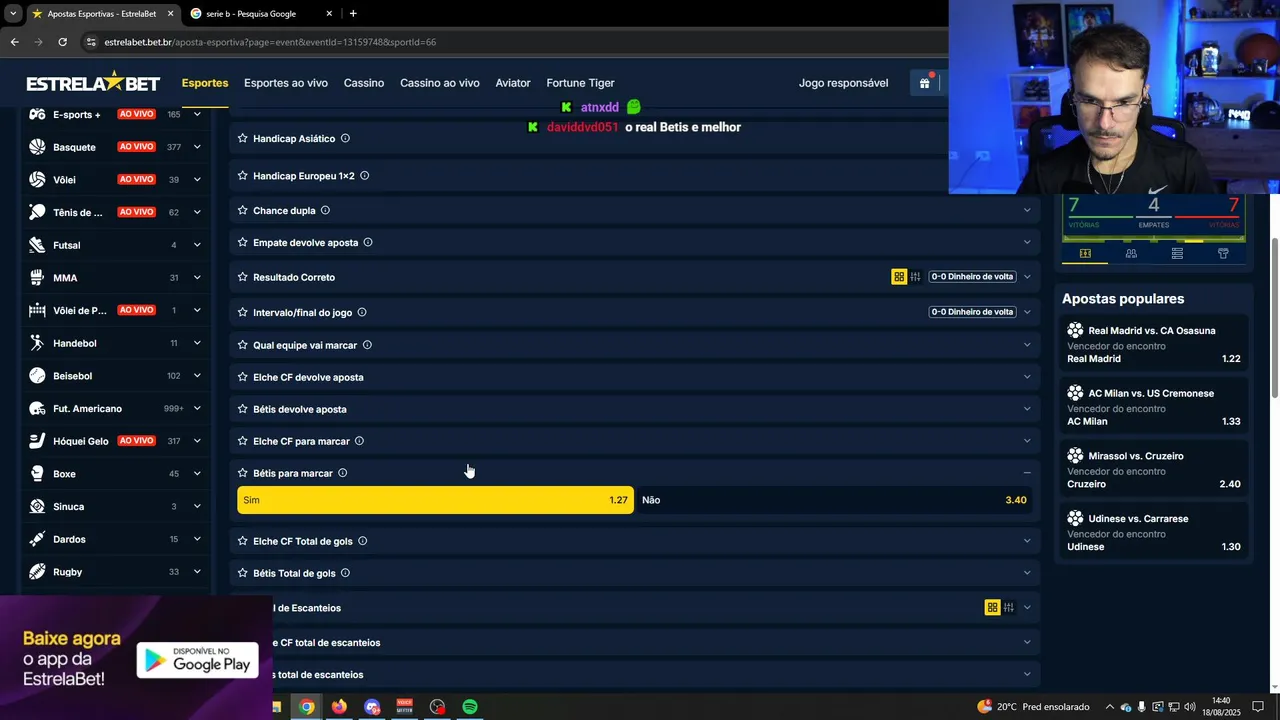This screenshot has height=720, width=1280.
Task: Open a new browser tab
Action: (353, 13)
